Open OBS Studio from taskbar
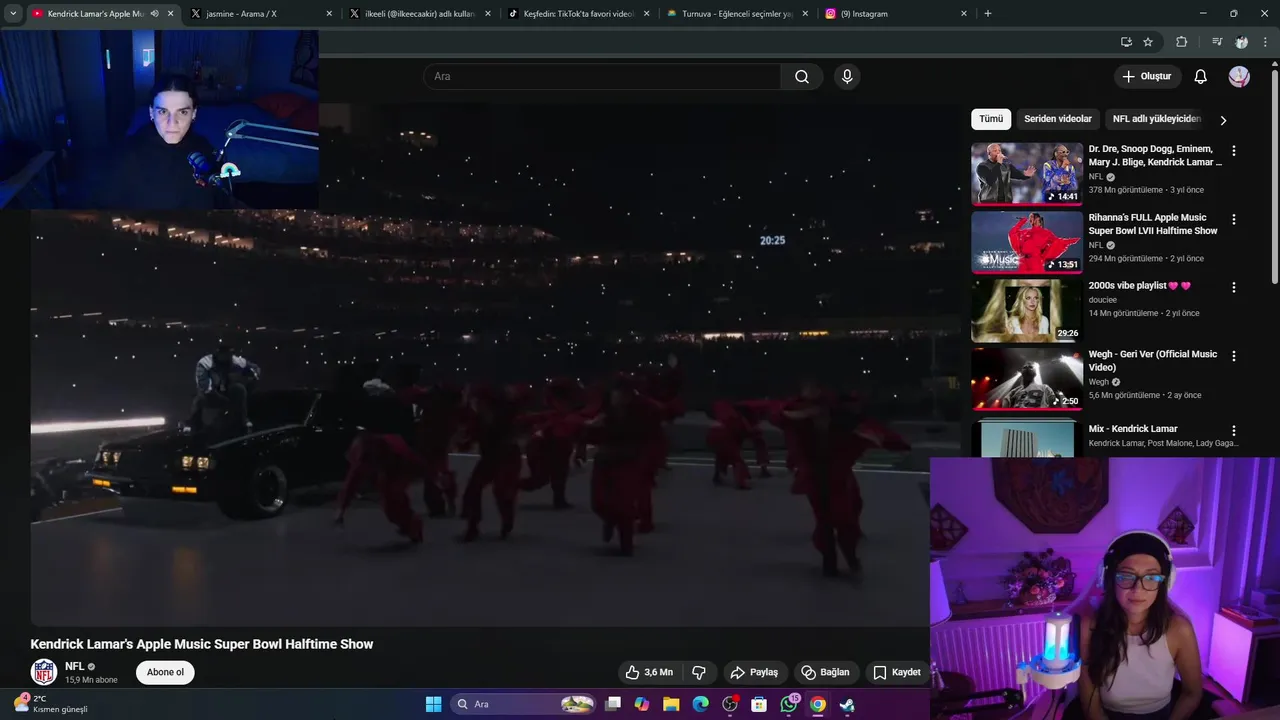The image size is (1280, 720). point(730,704)
